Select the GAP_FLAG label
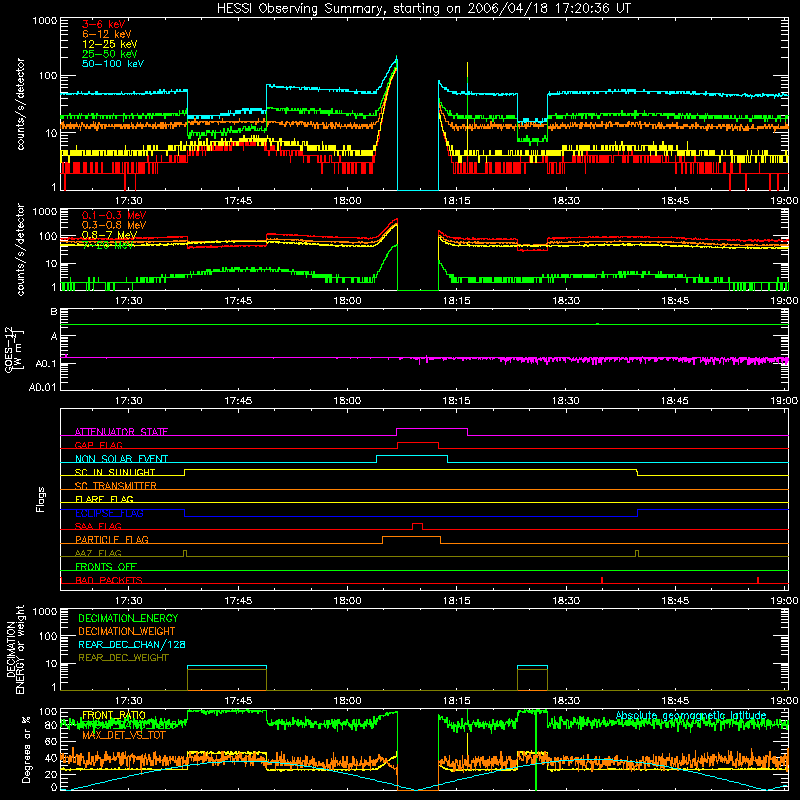 [98, 445]
